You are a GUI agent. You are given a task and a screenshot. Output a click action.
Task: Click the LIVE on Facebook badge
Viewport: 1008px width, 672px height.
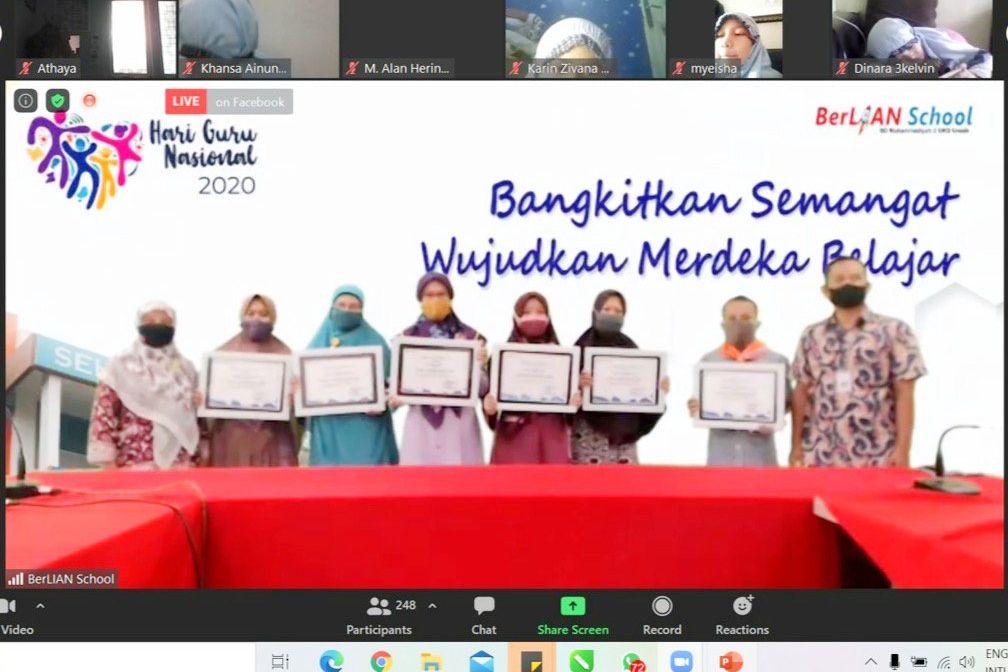tap(229, 102)
